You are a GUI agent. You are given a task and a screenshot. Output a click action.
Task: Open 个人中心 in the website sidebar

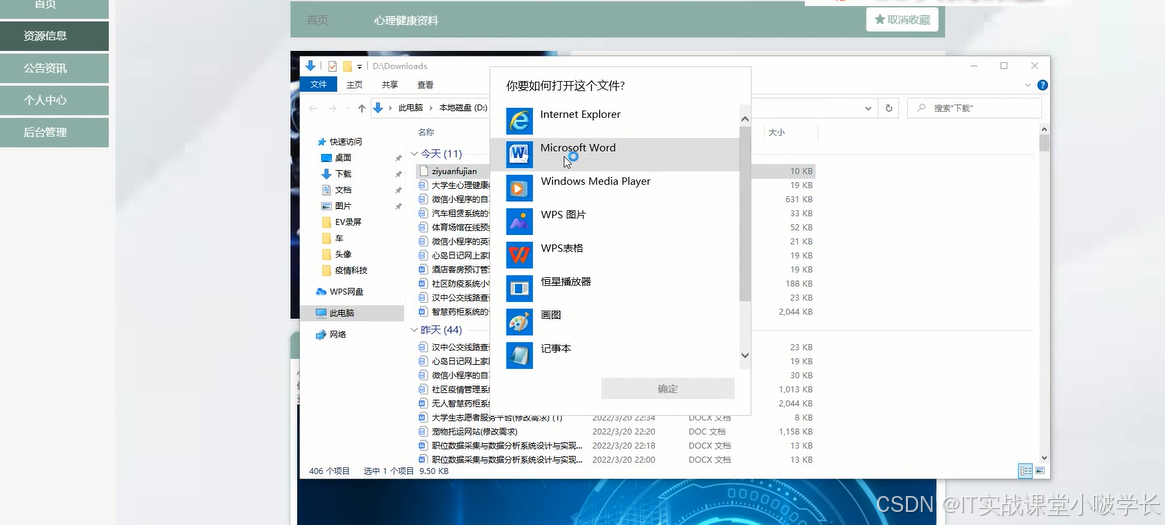pyautogui.click(x=54, y=100)
